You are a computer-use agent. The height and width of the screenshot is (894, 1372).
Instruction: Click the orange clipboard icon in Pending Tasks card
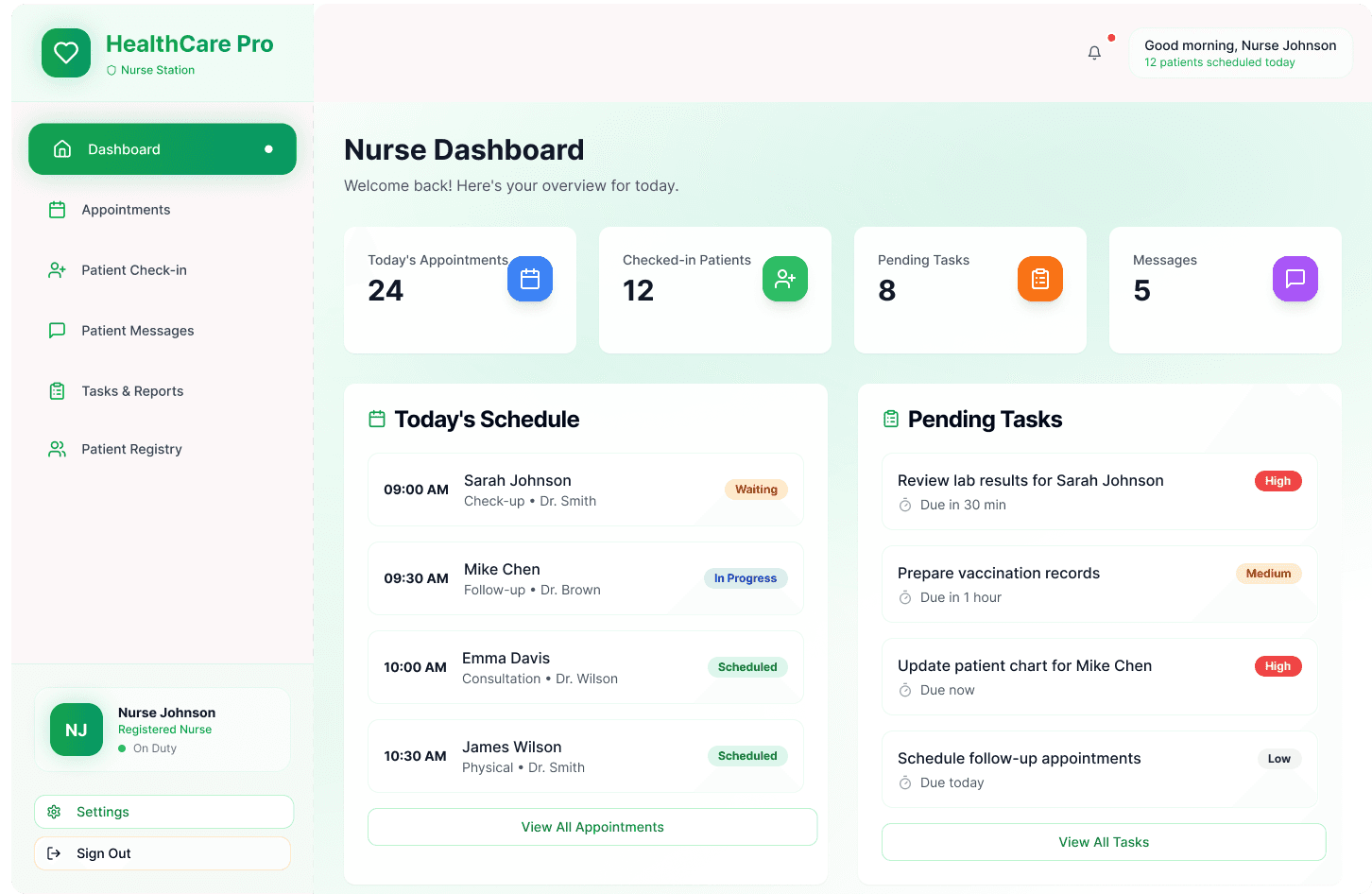tap(1040, 279)
